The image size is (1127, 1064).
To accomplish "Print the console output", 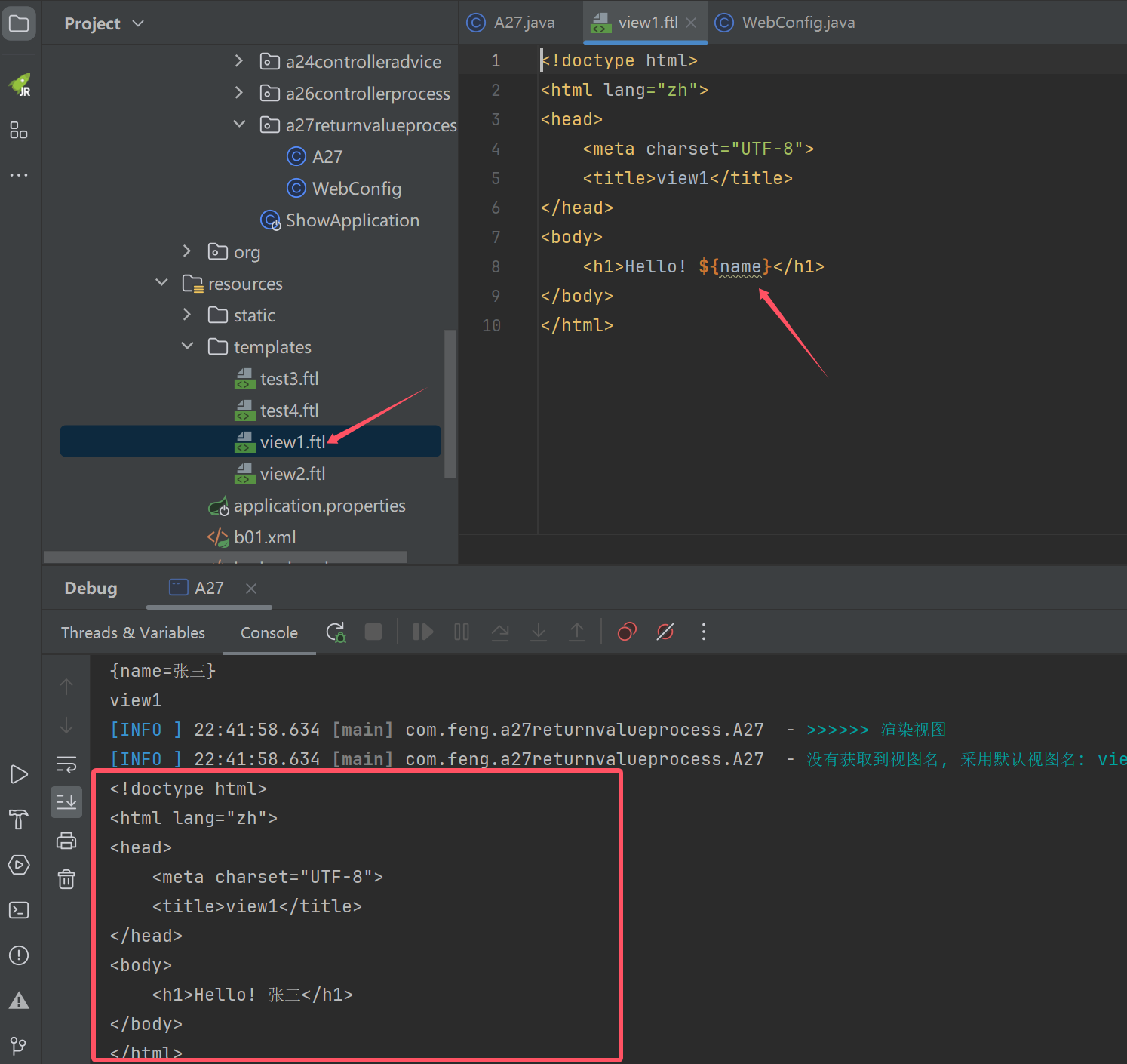I will [66, 841].
